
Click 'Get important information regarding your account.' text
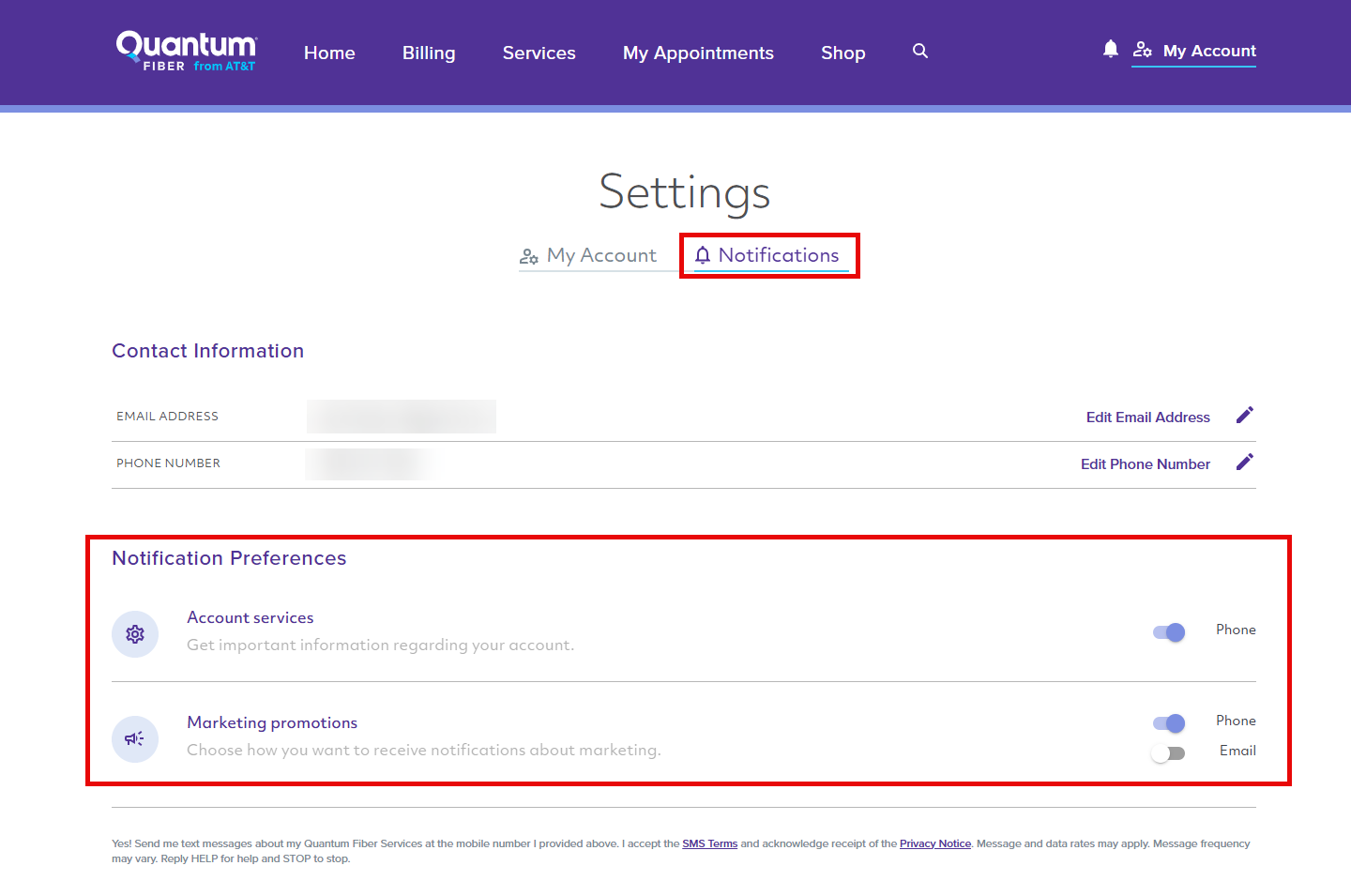tap(380, 645)
